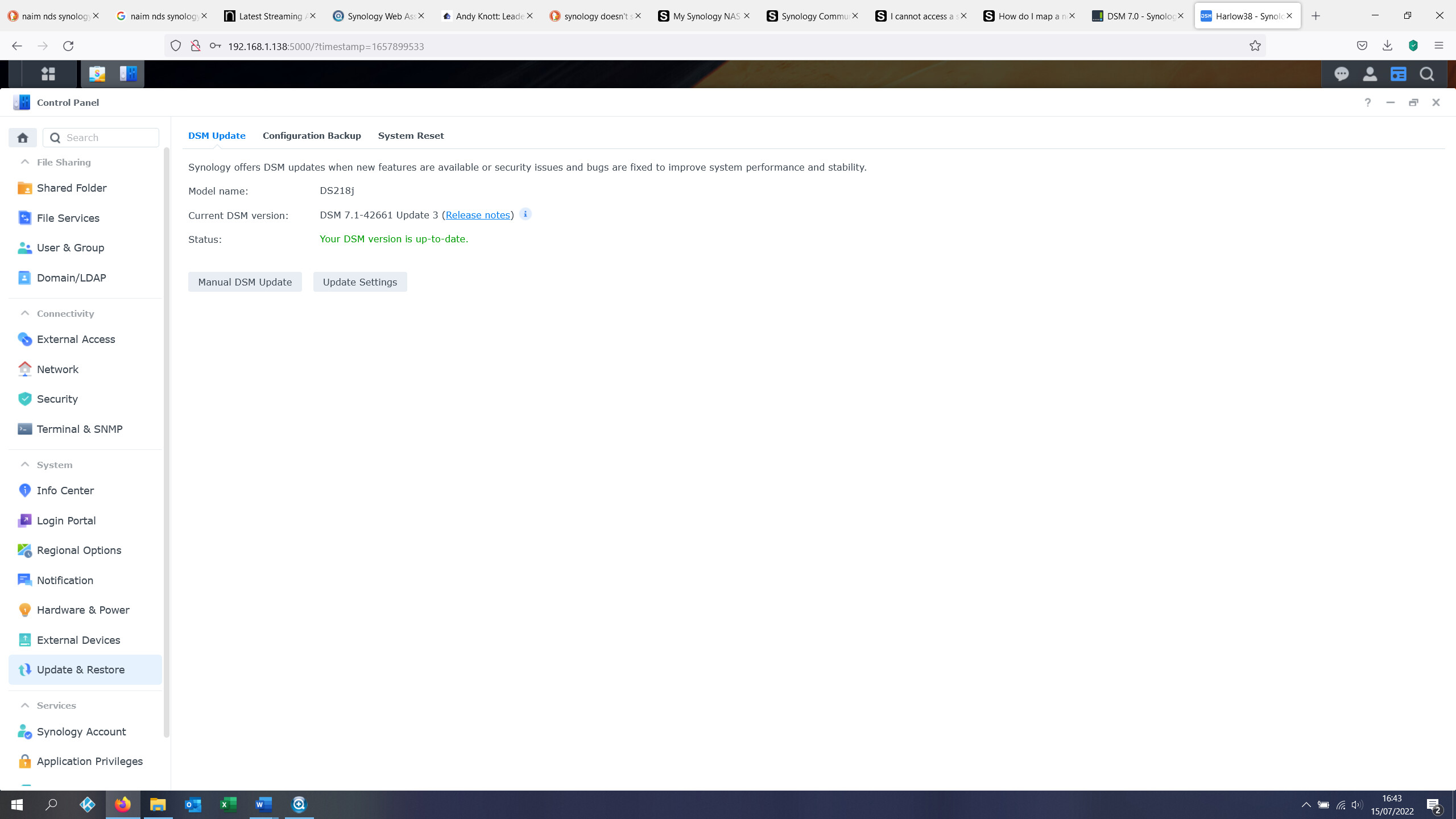The width and height of the screenshot is (1456, 819).
Task: Go to Control Panel home
Action: [23, 138]
